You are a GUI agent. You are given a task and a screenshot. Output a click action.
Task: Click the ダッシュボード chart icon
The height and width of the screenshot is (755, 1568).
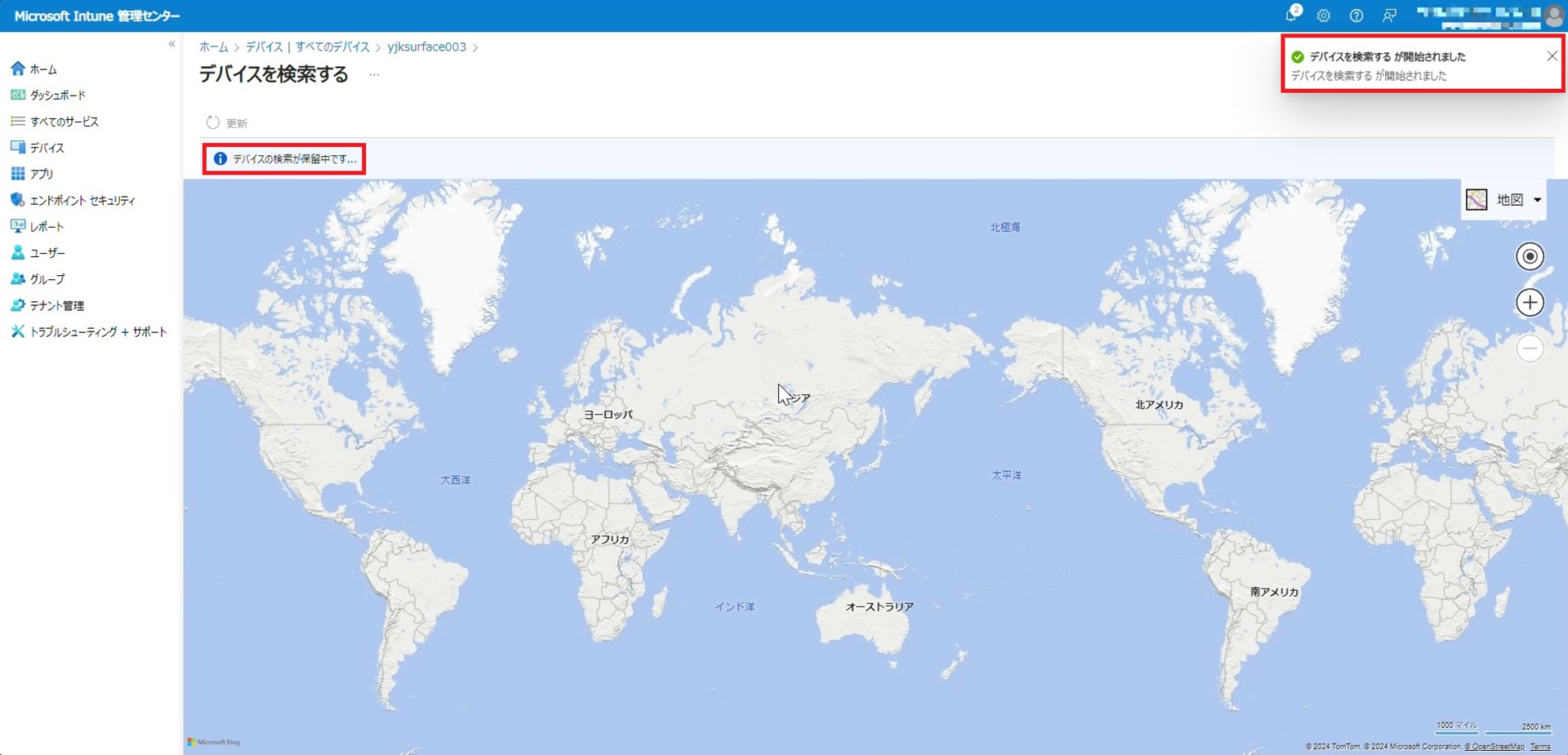17,95
